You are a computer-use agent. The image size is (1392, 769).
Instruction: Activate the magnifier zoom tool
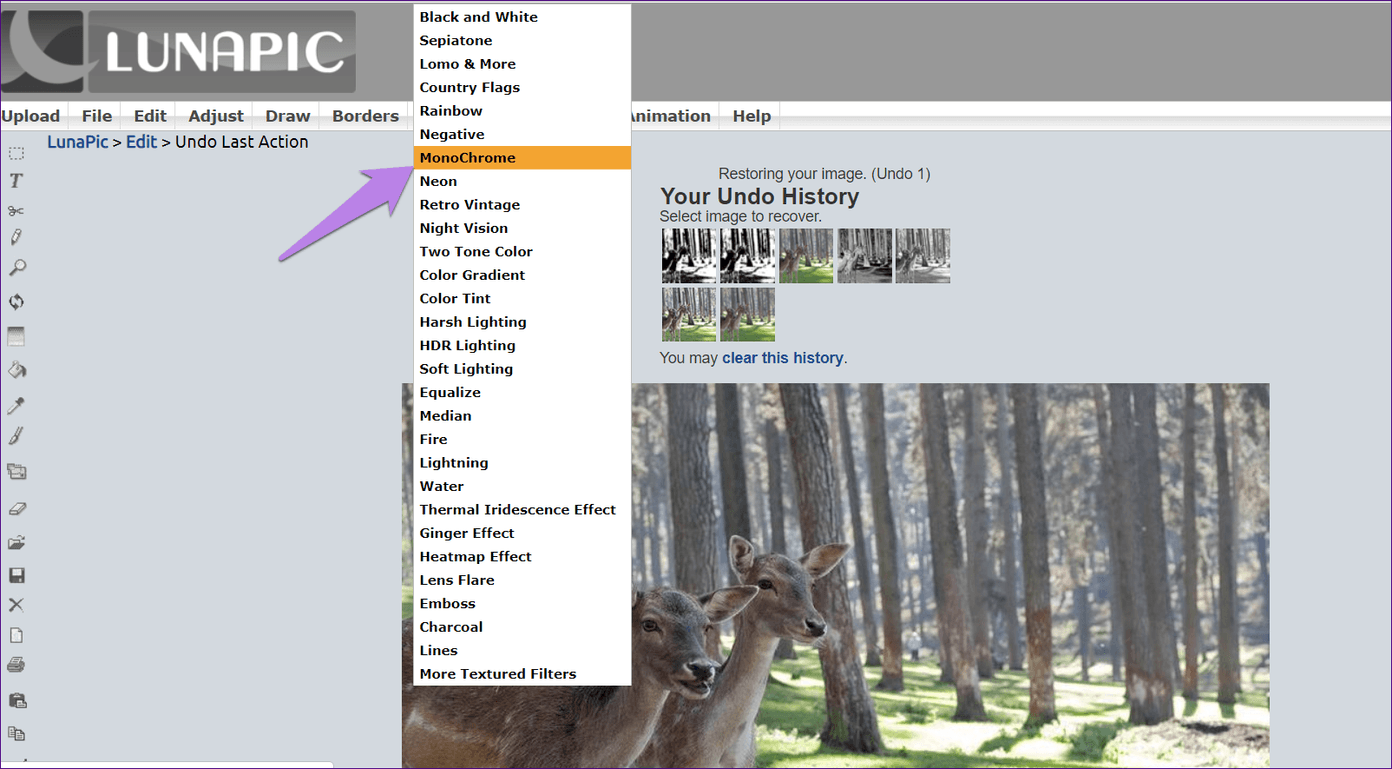point(16,268)
